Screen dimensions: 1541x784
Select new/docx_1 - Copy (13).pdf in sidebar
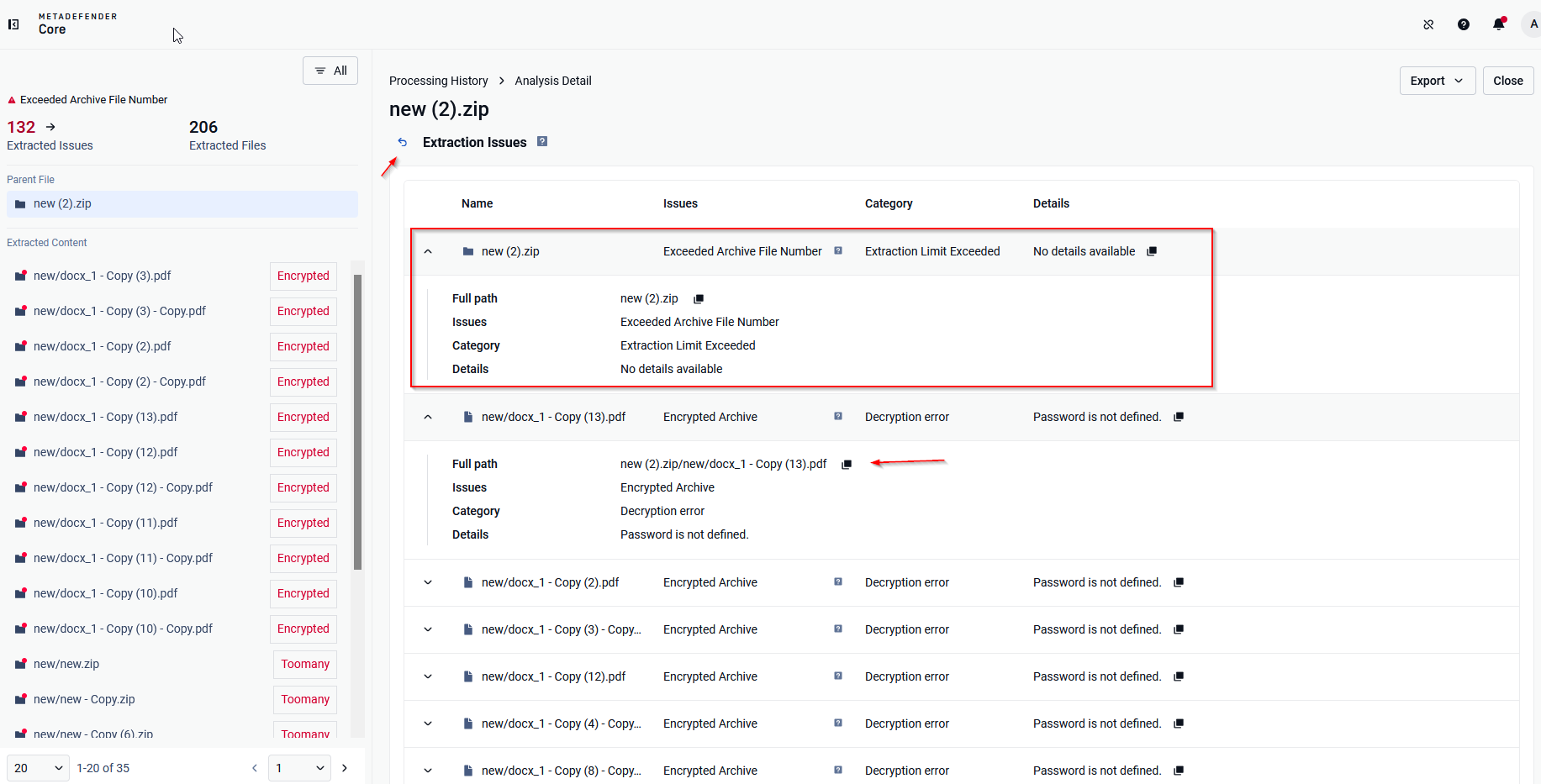point(106,417)
